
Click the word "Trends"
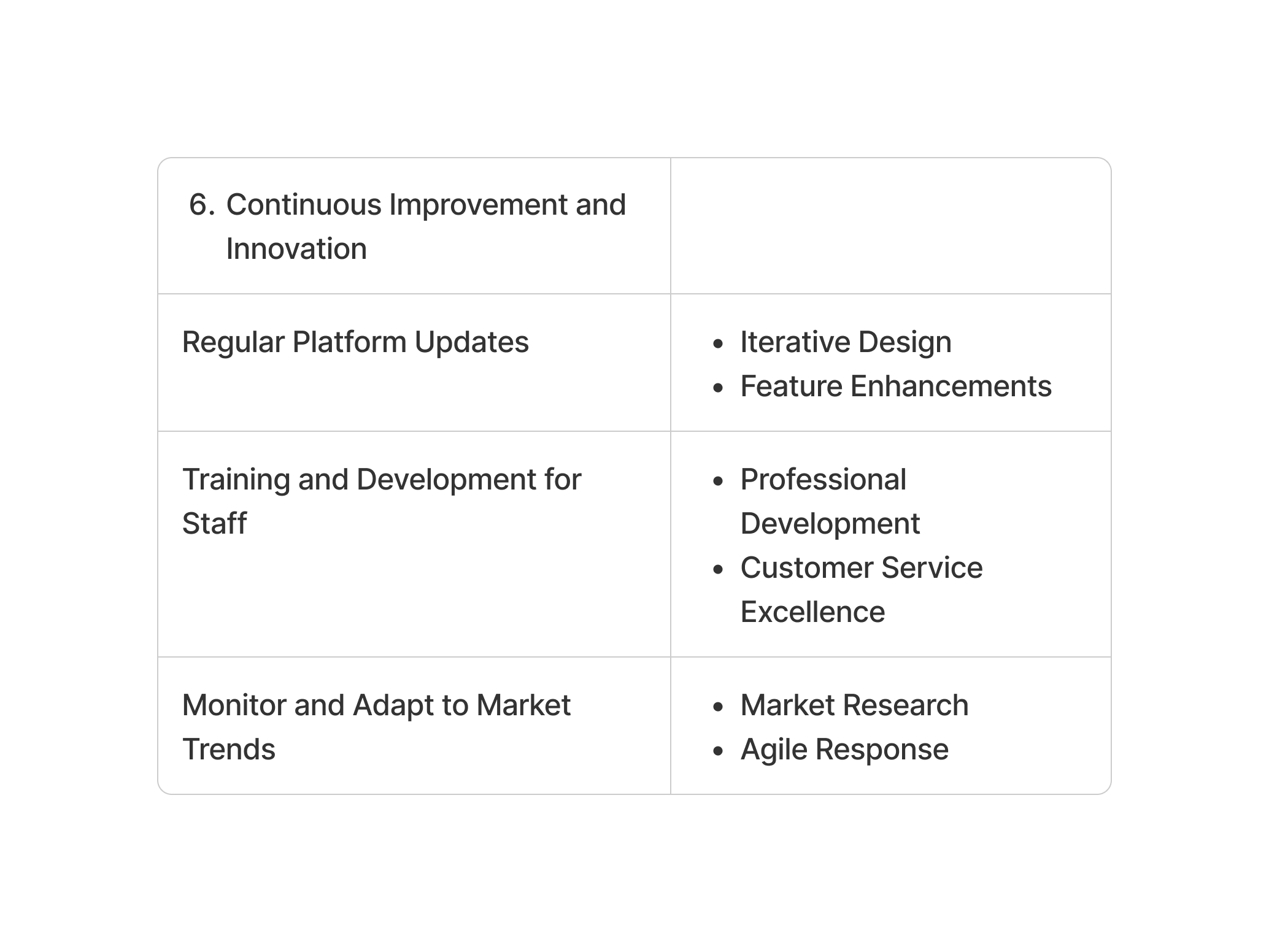coord(229,750)
